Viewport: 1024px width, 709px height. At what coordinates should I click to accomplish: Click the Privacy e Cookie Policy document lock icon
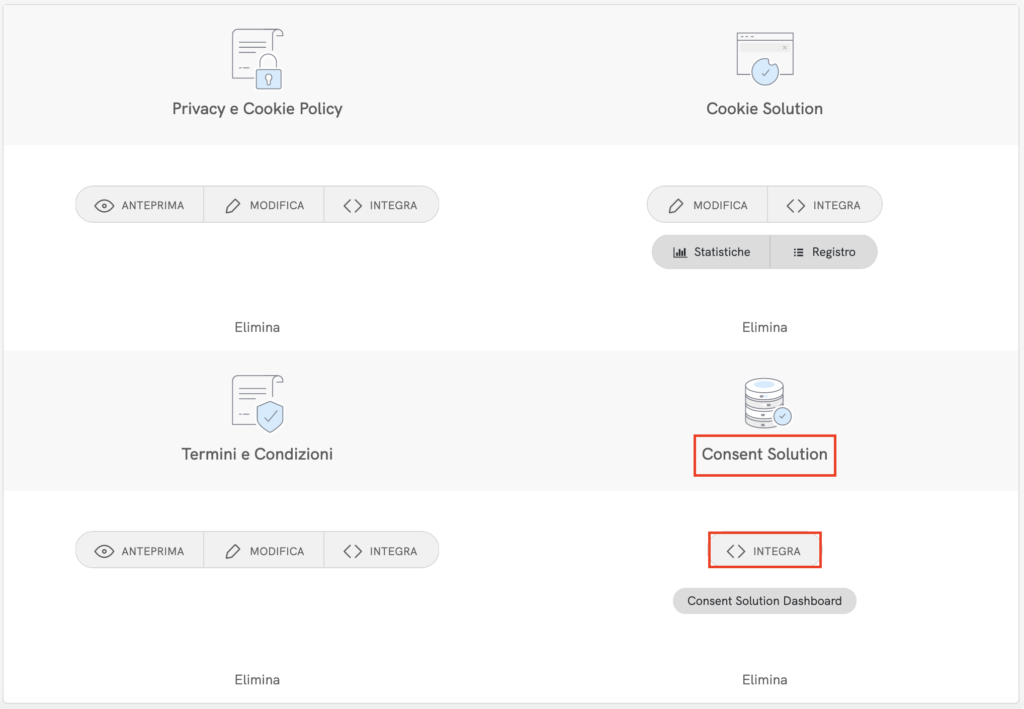click(257, 58)
